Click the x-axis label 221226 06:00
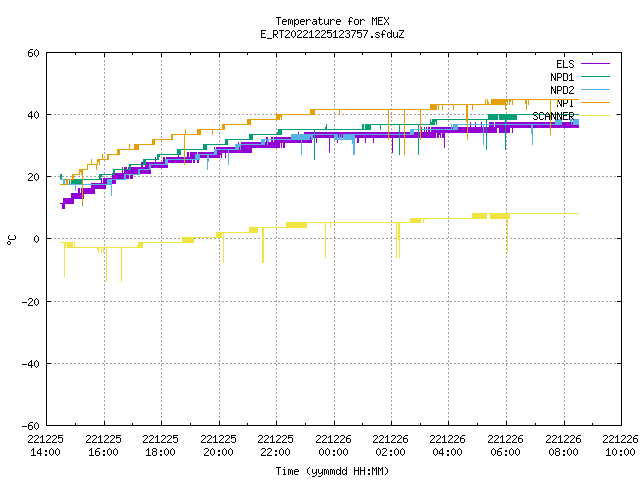The image size is (640, 480). pos(506,446)
